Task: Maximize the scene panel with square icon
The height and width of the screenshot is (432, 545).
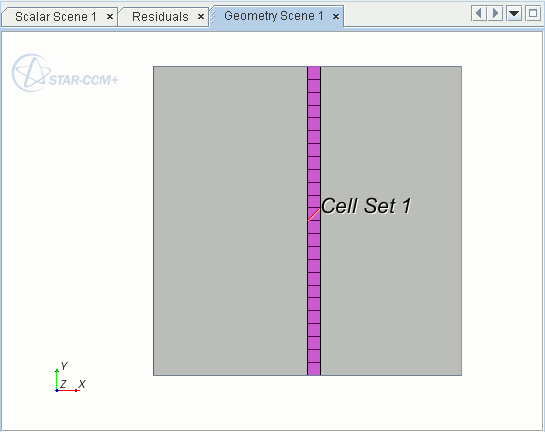Action: click(533, 14)
